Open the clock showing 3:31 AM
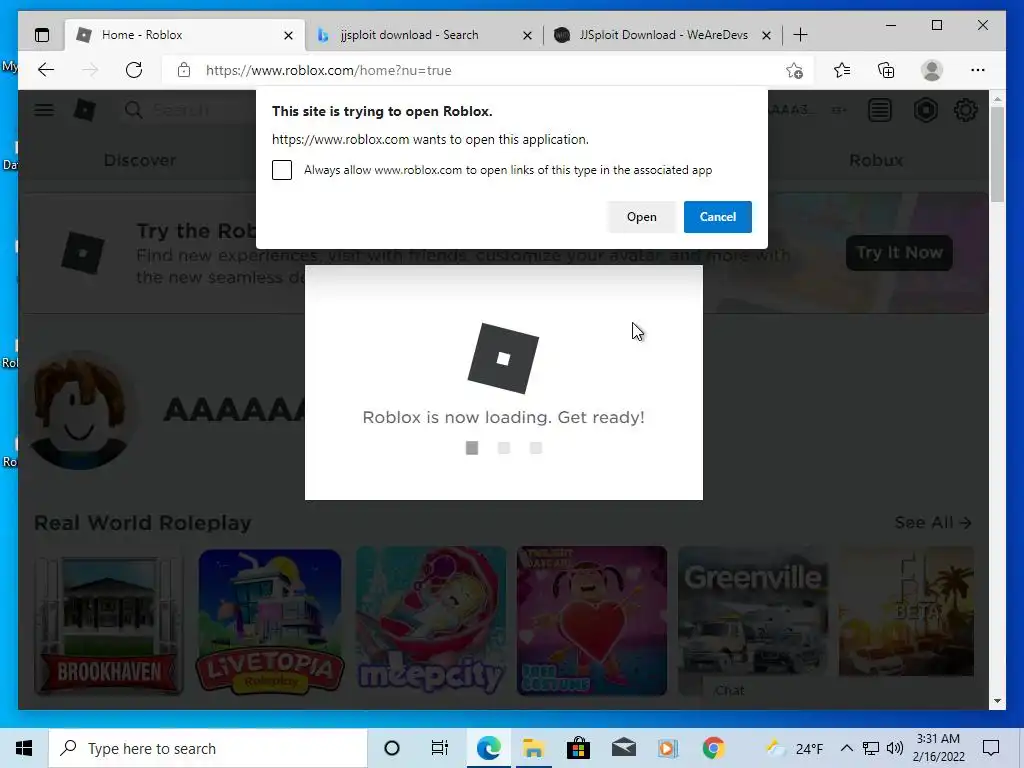The image size is (1024, 768). tap(938, 748)
